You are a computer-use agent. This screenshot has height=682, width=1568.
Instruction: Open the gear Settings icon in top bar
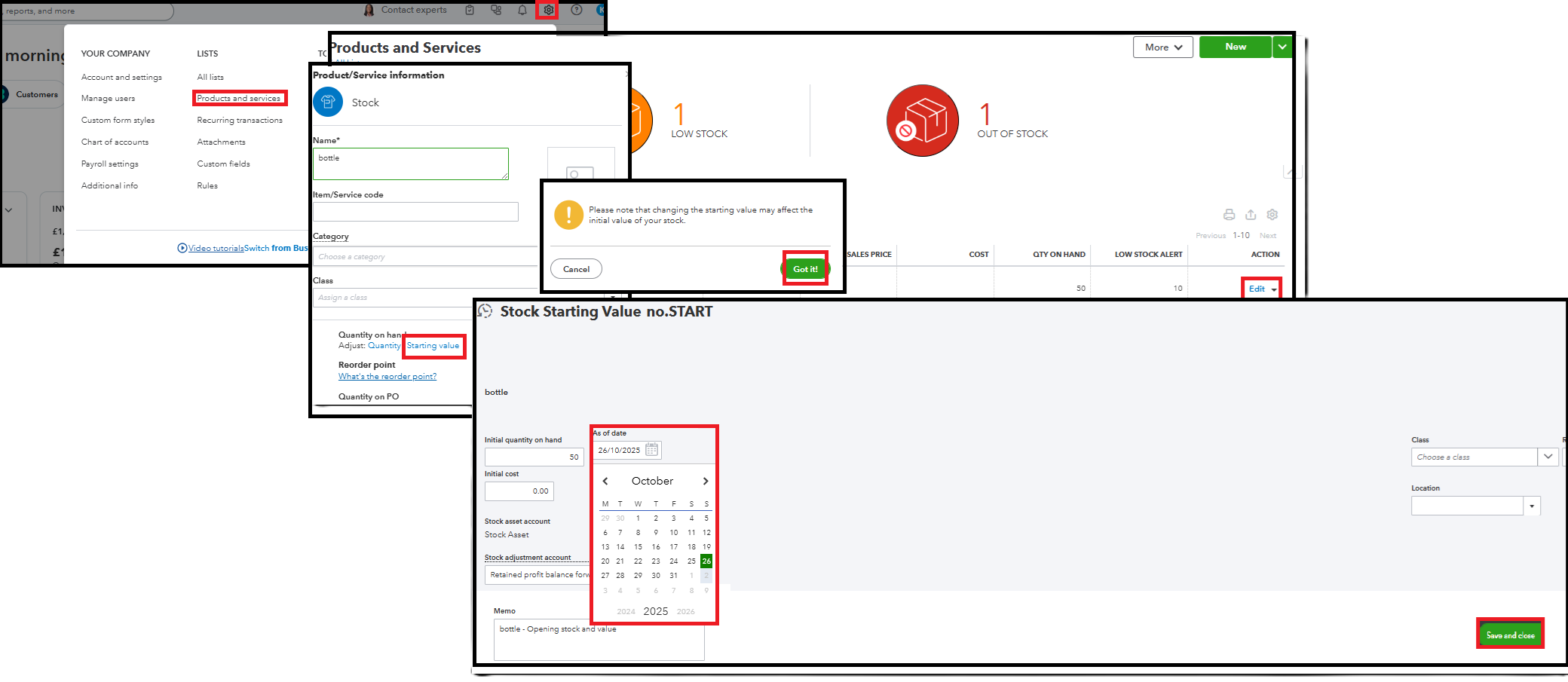pyautogui.click(x=548, y=10)
